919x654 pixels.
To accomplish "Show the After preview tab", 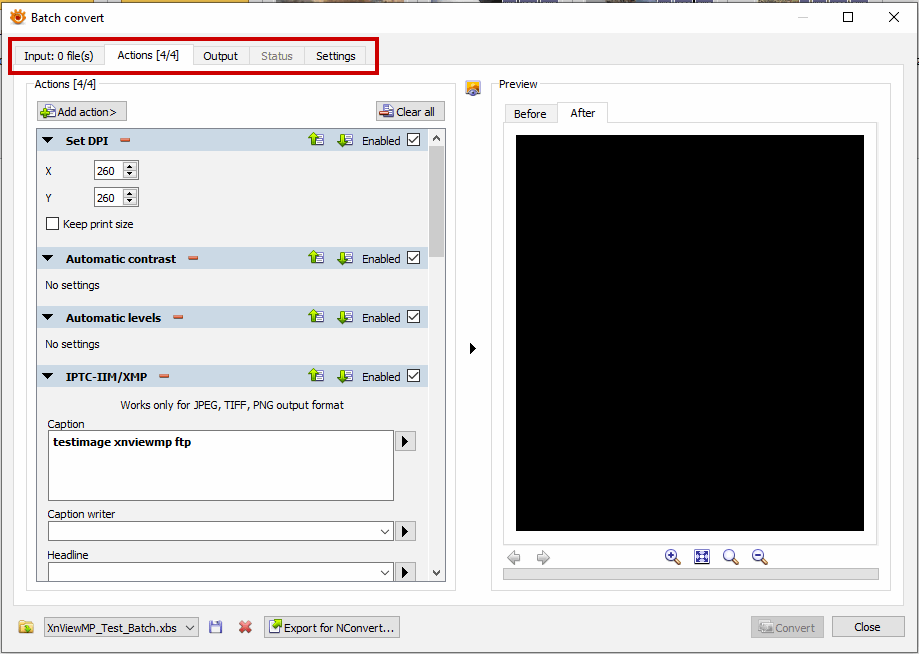I will click(x=583, y=113).
